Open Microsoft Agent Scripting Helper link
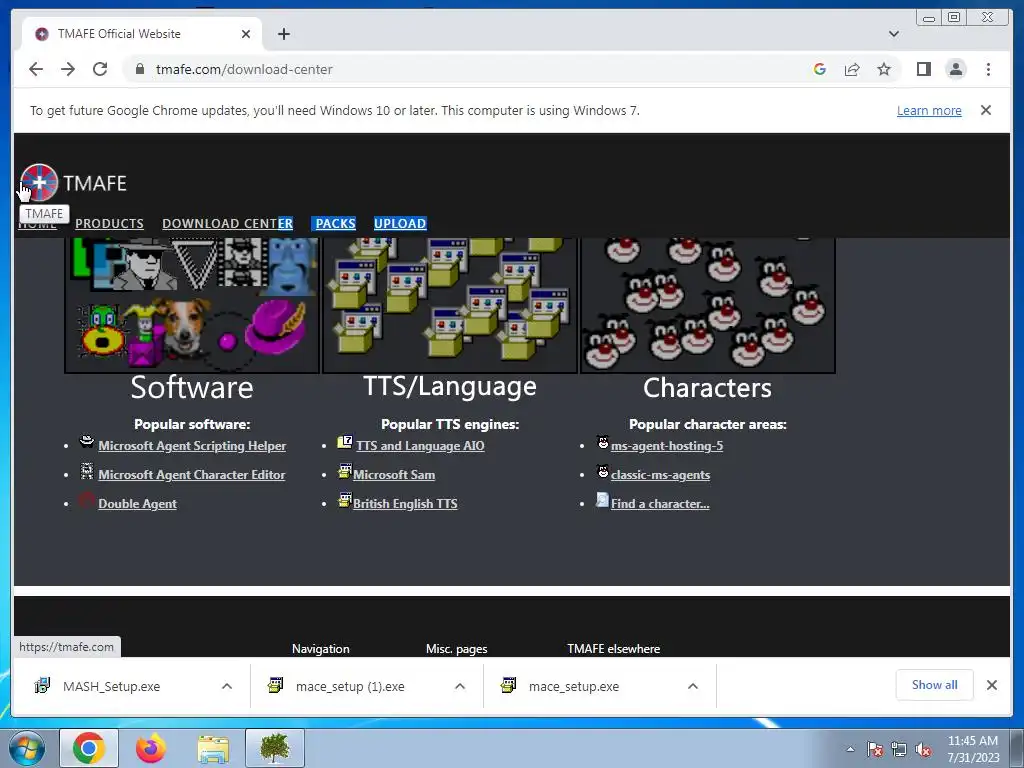Image resolution: width=1024 pixels, height=768 pixels. (192, 446)
